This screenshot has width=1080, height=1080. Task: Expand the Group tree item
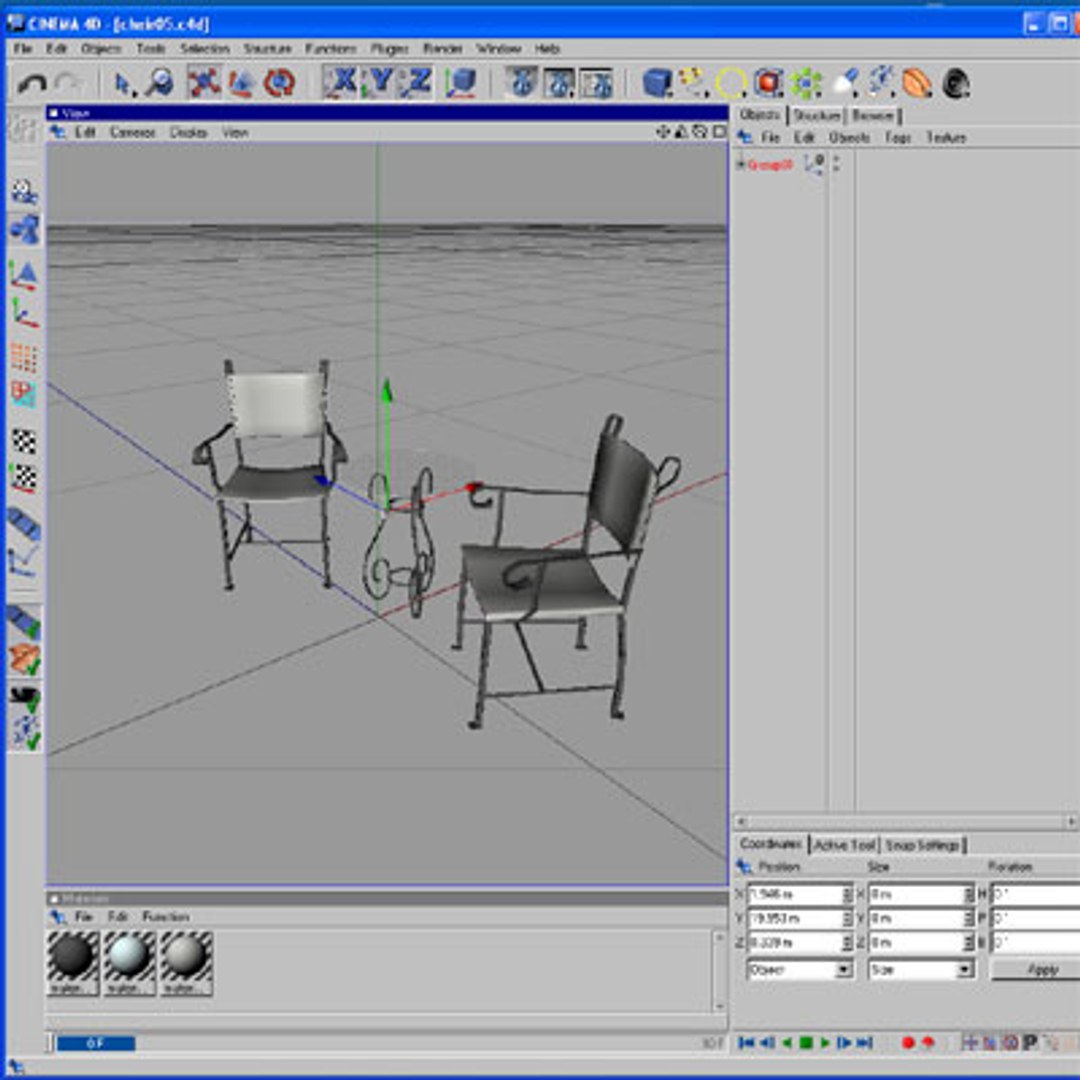point(740,165)
